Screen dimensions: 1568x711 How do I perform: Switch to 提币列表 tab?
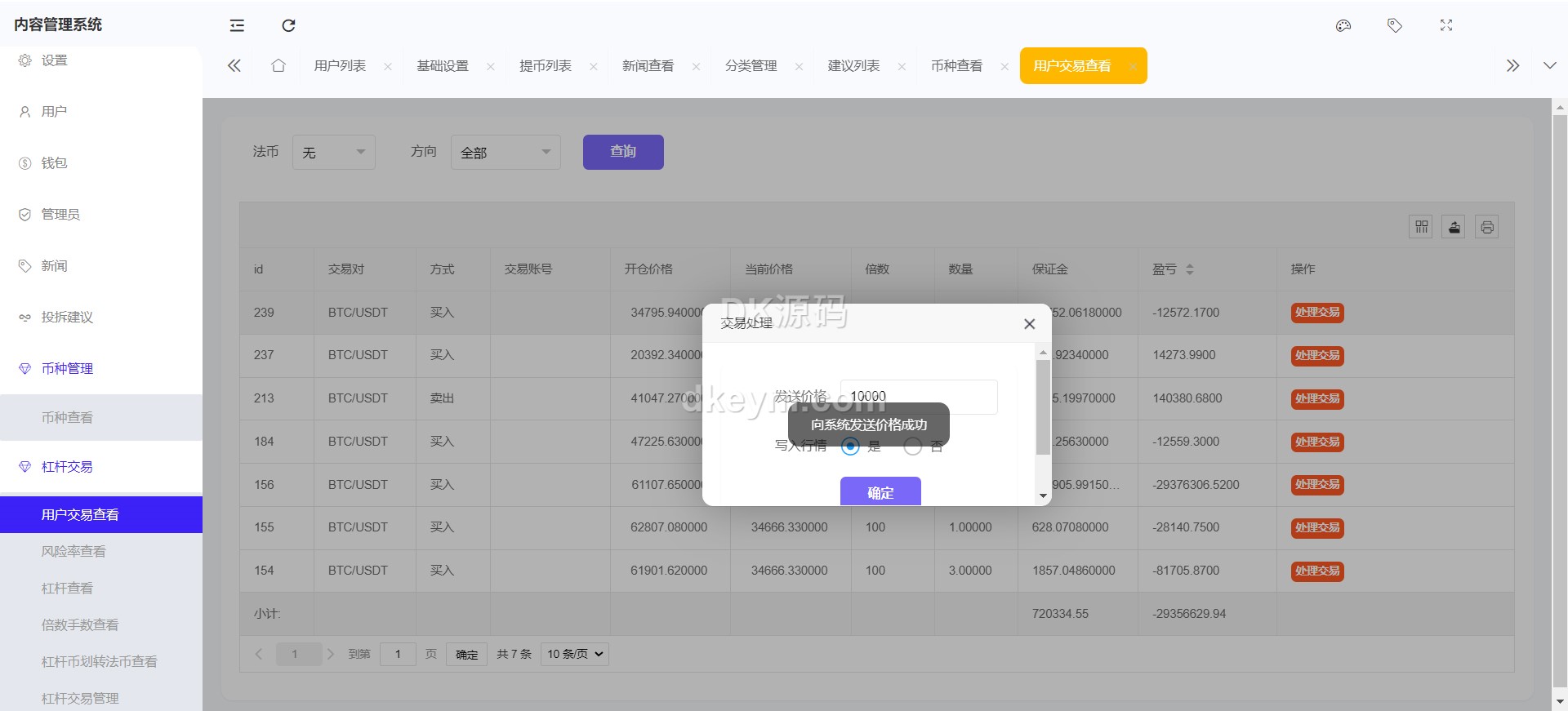(x=545, y=66)
